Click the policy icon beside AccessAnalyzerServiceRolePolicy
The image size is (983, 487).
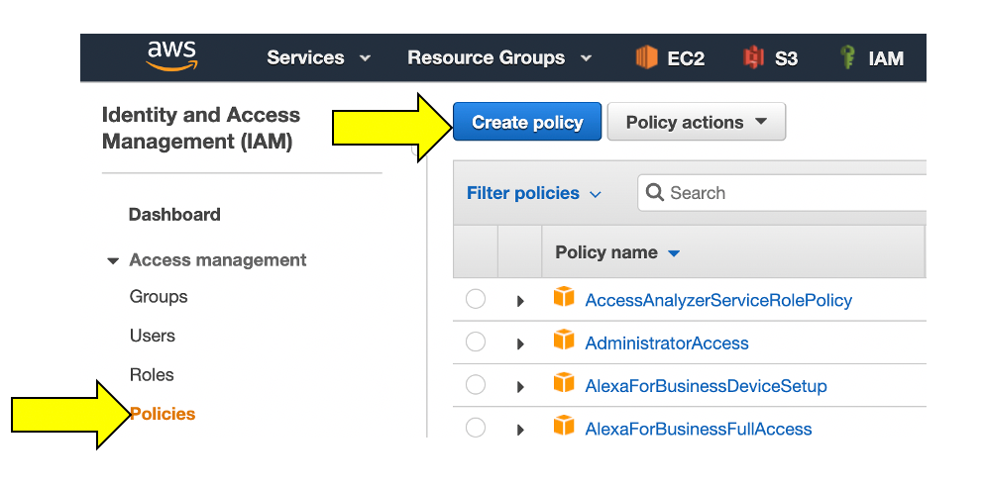565,299
